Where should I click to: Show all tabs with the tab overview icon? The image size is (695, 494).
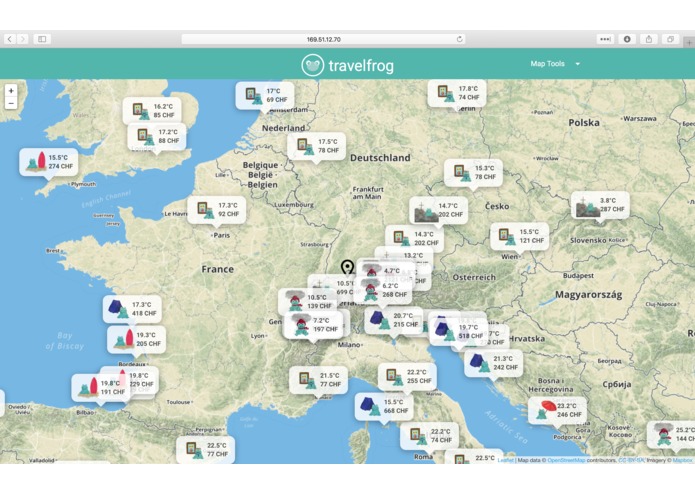click(670, 39)
